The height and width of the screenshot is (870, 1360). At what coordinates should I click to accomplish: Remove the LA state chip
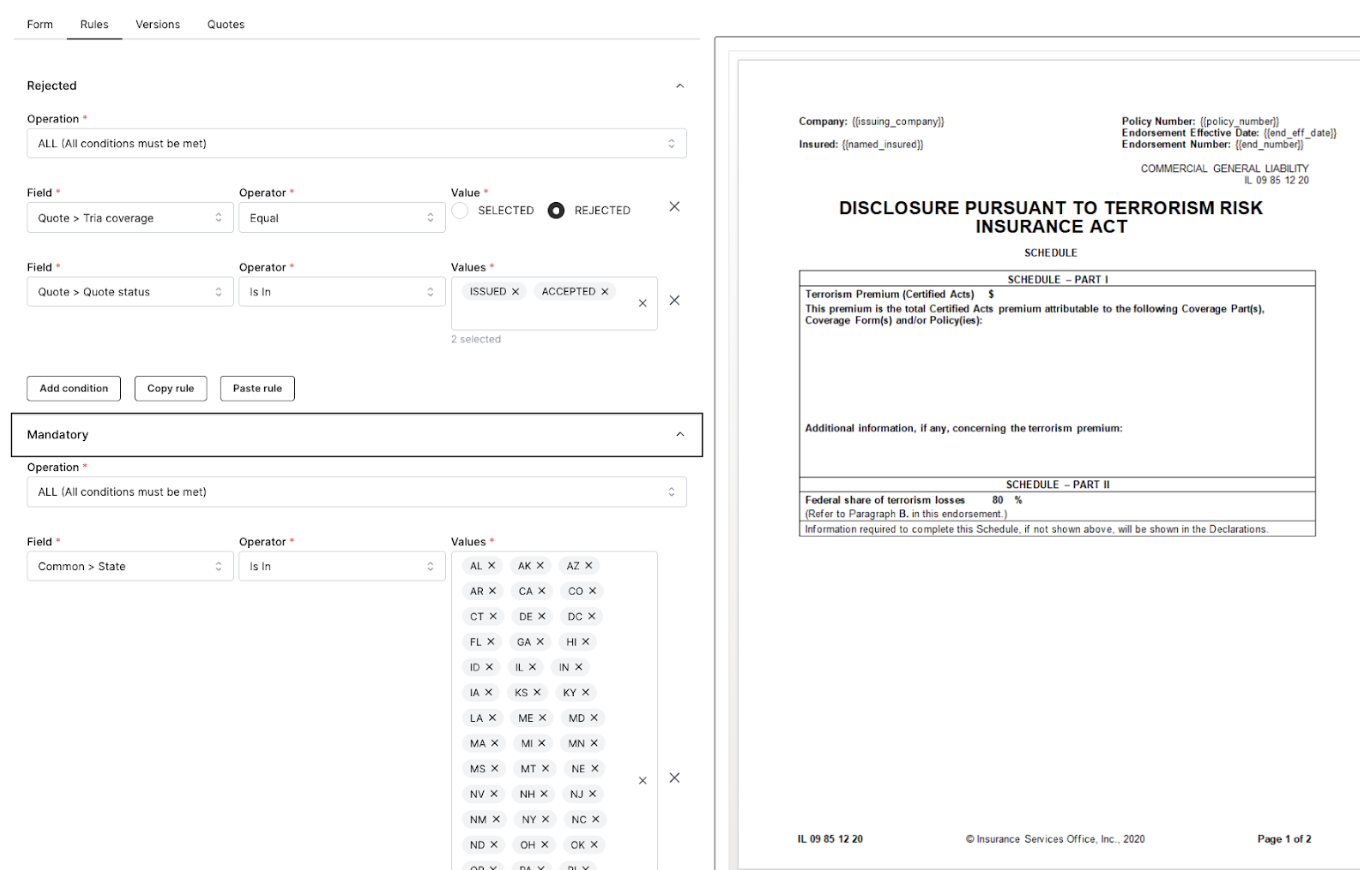tap(491, 718)
